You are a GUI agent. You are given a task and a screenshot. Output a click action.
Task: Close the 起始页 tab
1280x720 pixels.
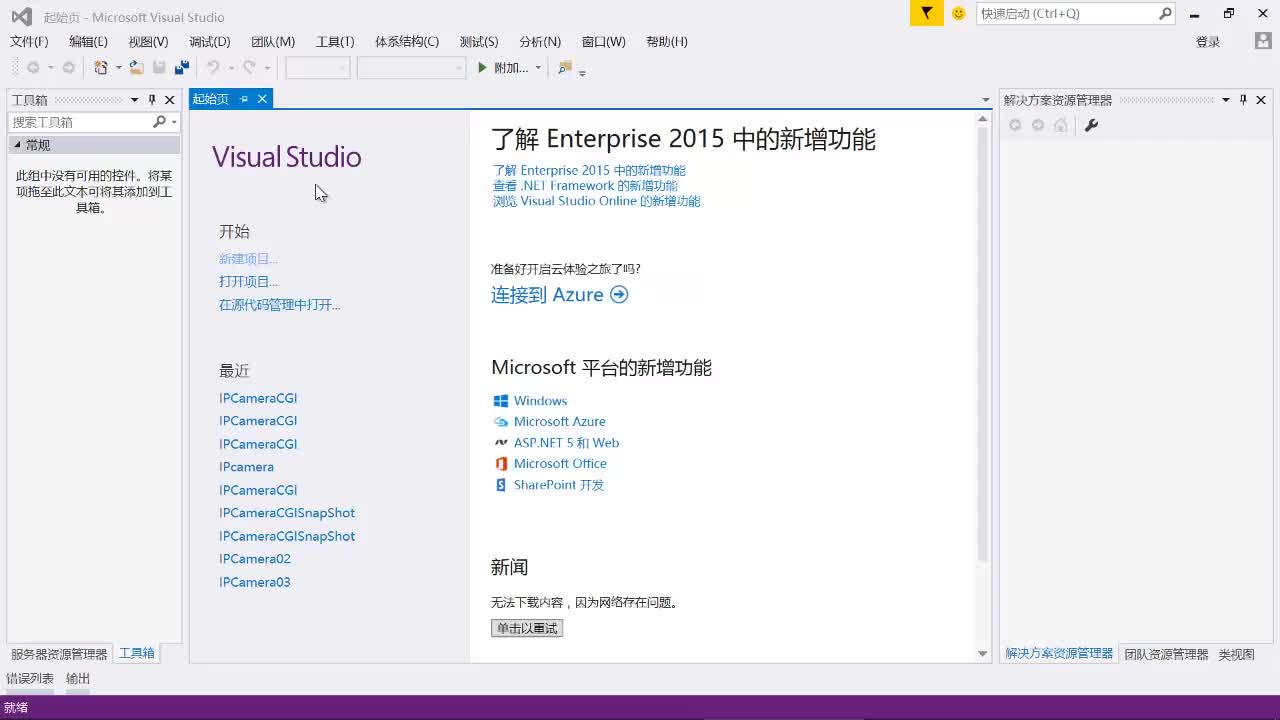click(262, 99)
